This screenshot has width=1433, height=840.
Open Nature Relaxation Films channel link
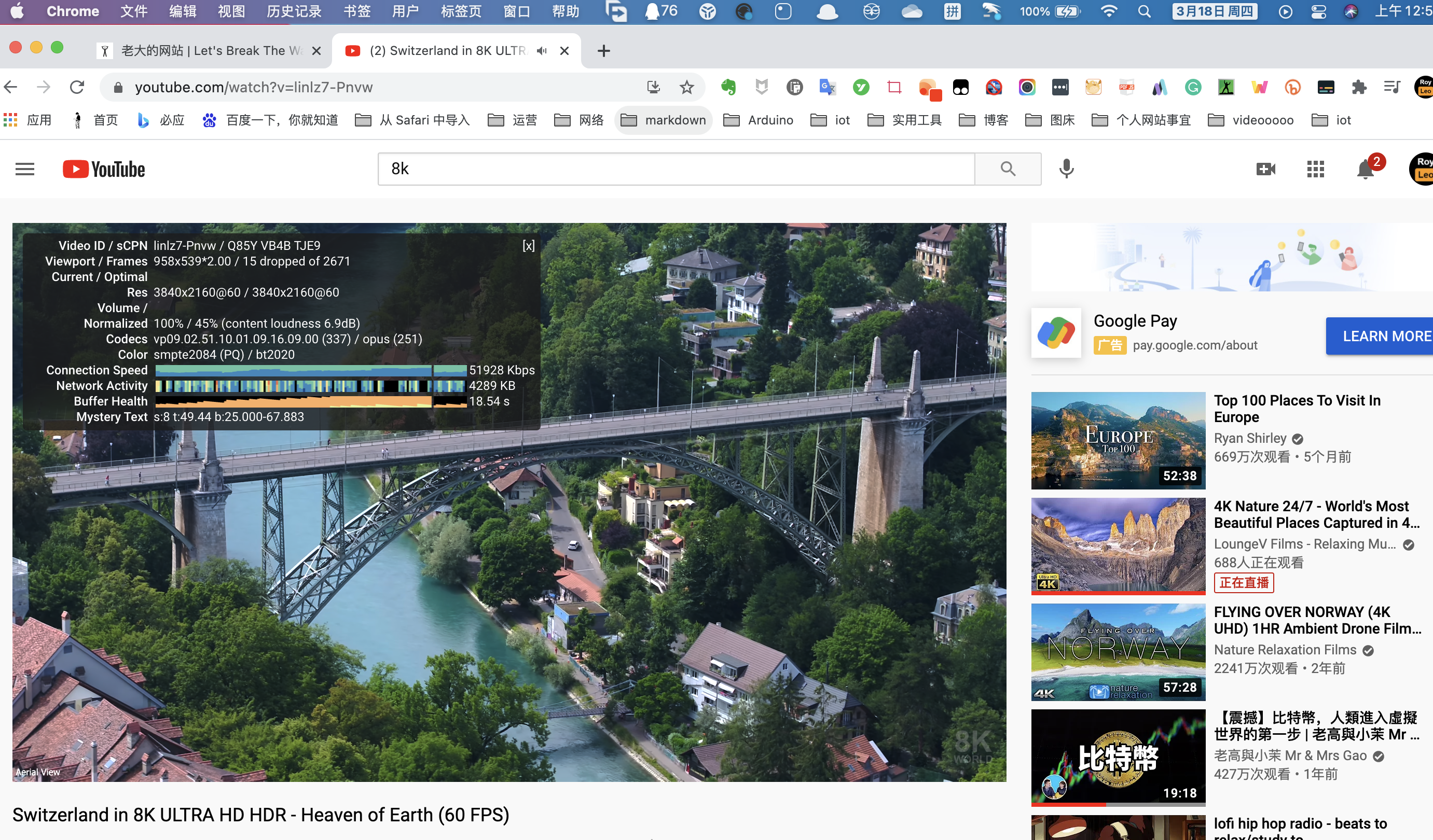pyautogui.click(x=1285, y=650)
